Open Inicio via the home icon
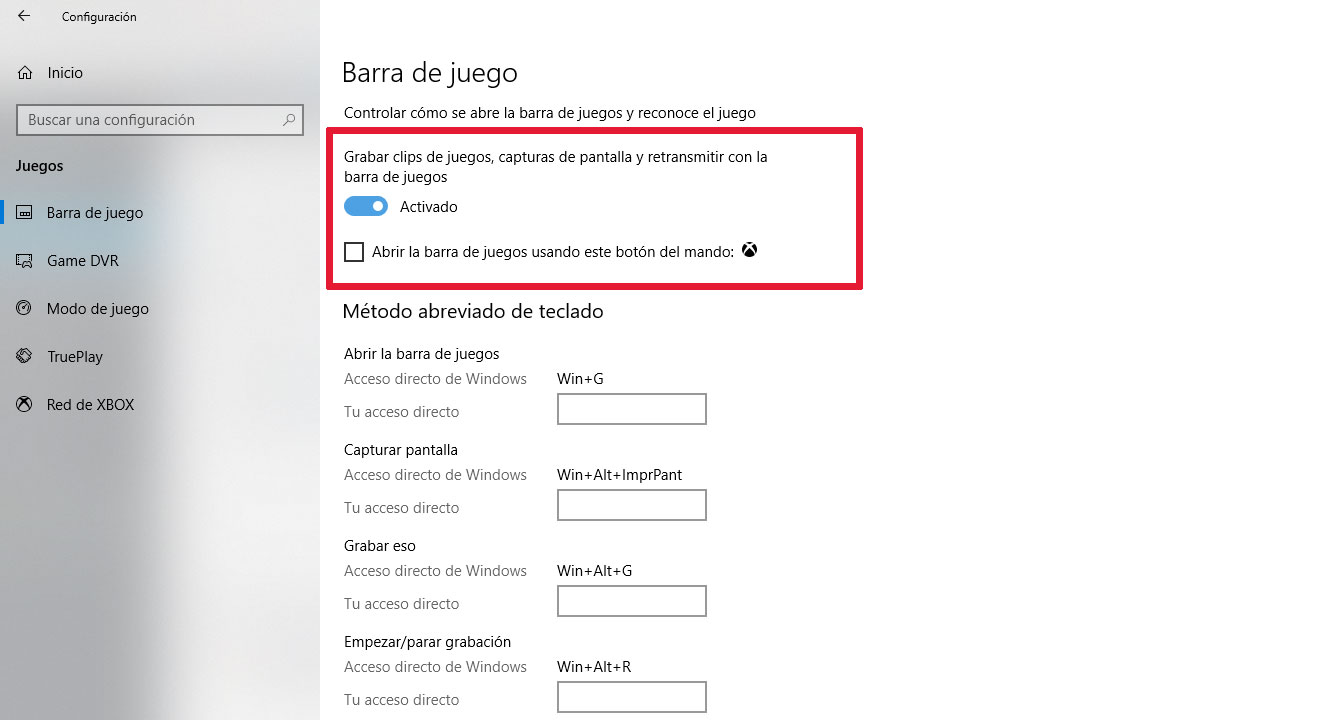This screenshot has height=720, width=1321. click(x=25, y=73)
